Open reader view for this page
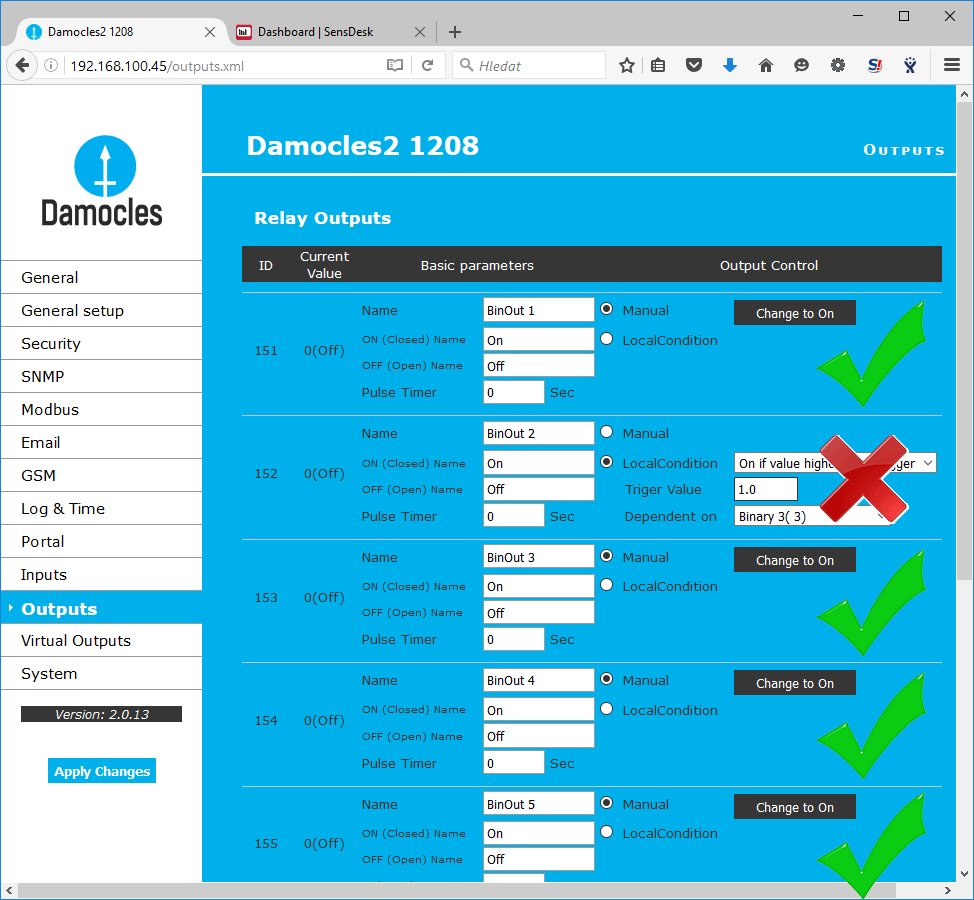 pos(394,65)
